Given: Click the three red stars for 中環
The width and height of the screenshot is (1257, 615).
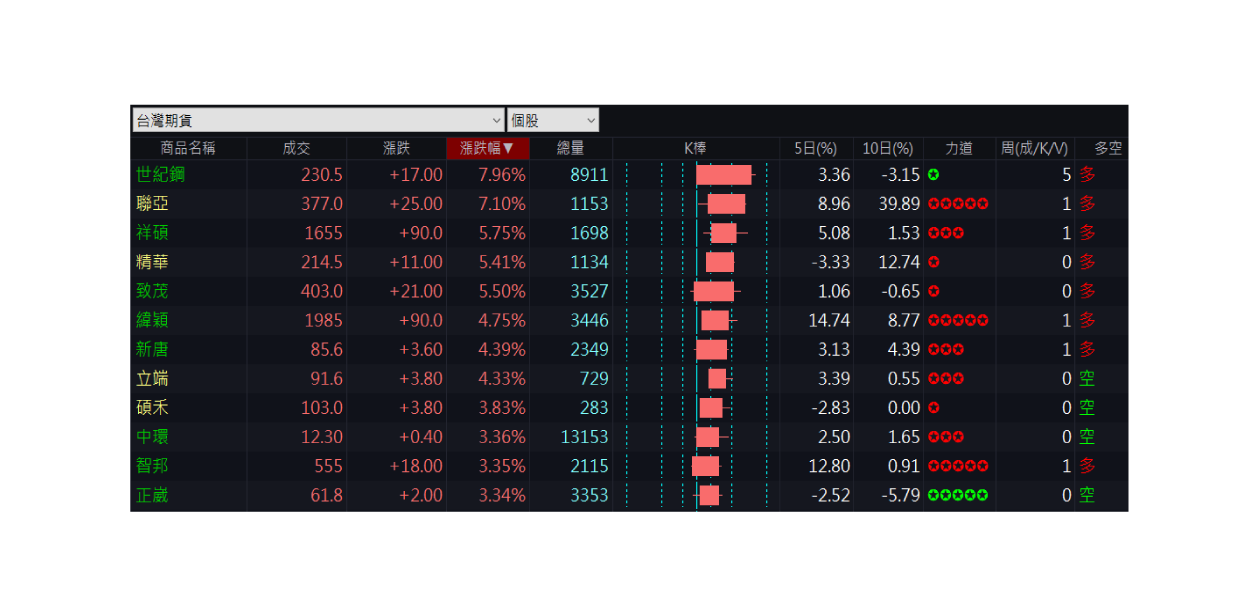Looking at the screenshot, I should (945, 437).
